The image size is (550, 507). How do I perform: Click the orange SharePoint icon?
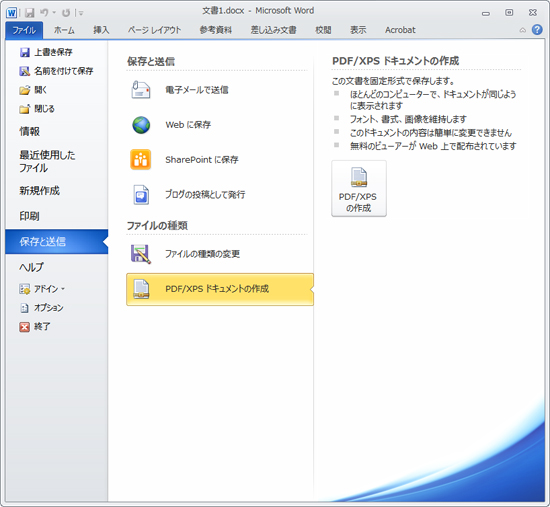click(141, 160)
